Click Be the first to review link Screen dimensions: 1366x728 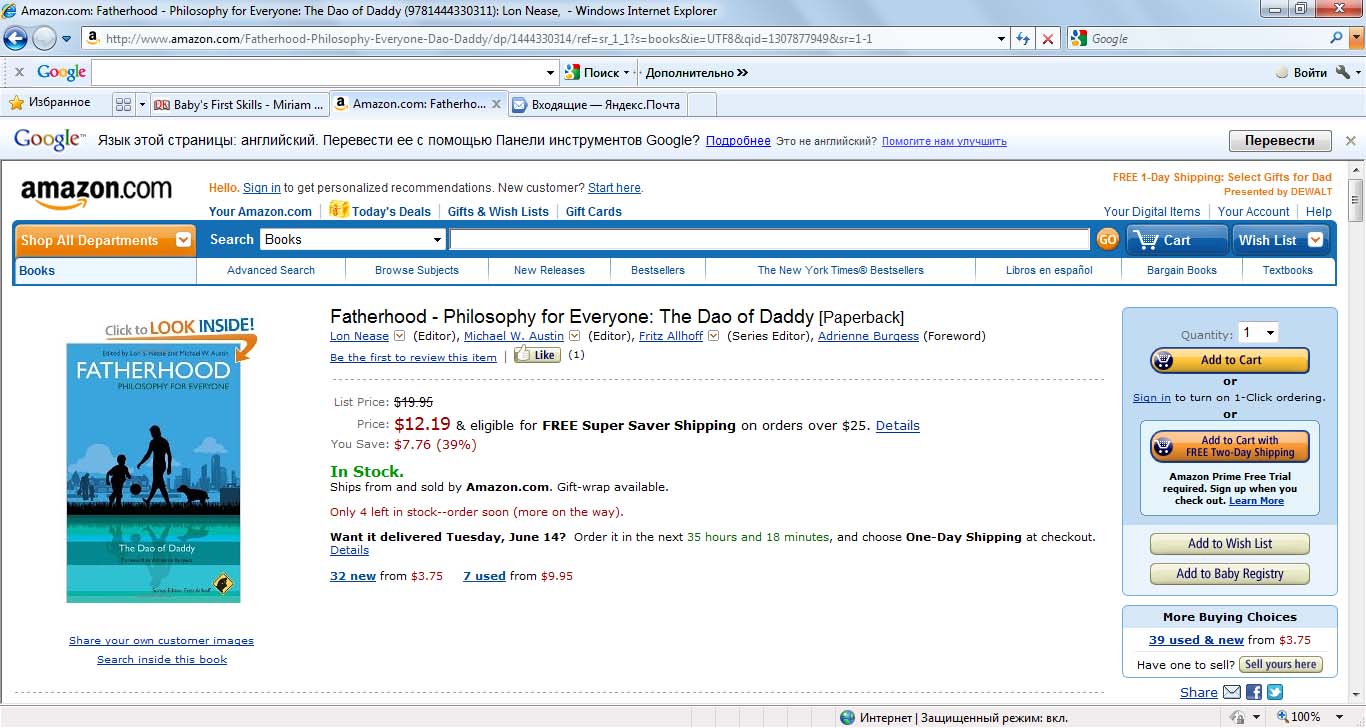tap(413, 357)
